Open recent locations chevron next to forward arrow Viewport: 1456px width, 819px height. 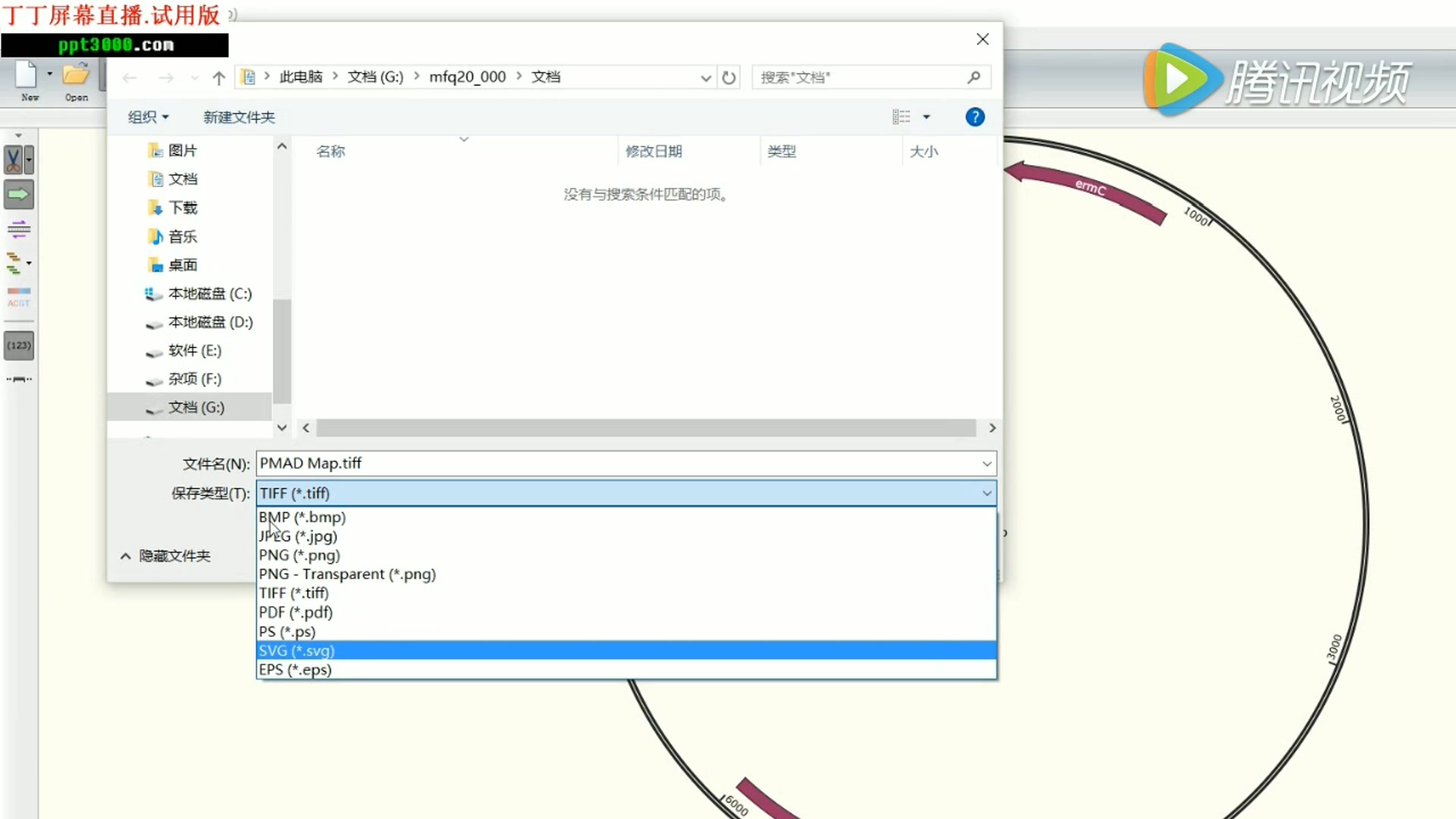pyautogui.click(x=195, y=78)
